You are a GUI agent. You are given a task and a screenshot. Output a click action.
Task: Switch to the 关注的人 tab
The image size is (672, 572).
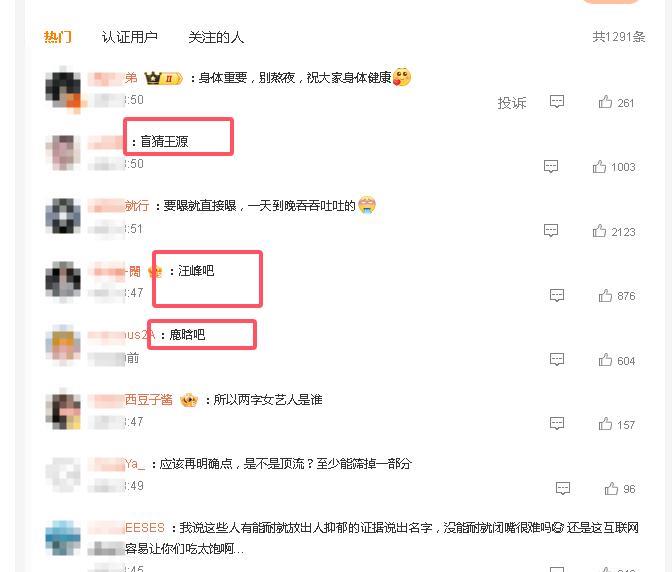[x=216, y=37]
